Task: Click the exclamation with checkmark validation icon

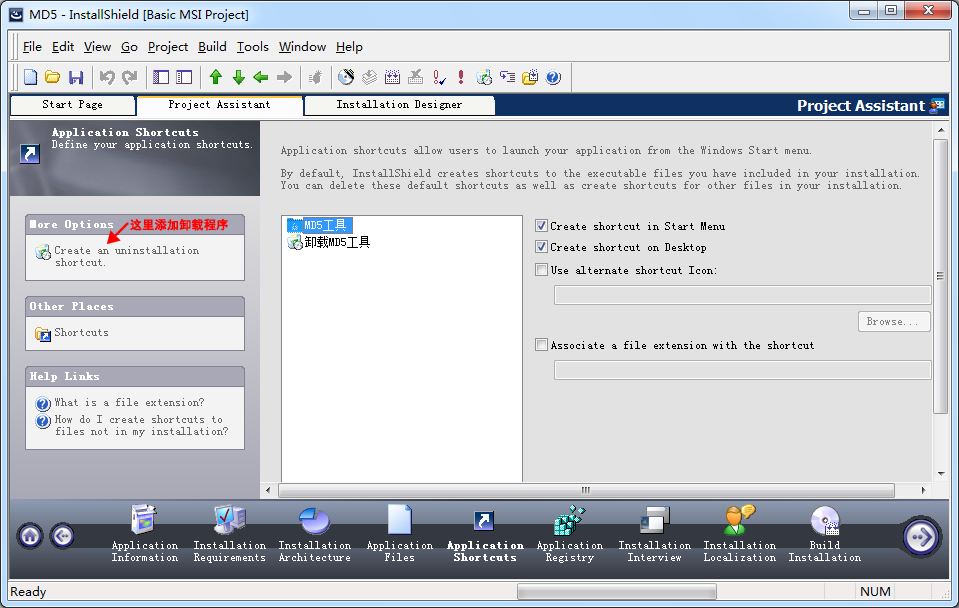Action: coord(439,77)
